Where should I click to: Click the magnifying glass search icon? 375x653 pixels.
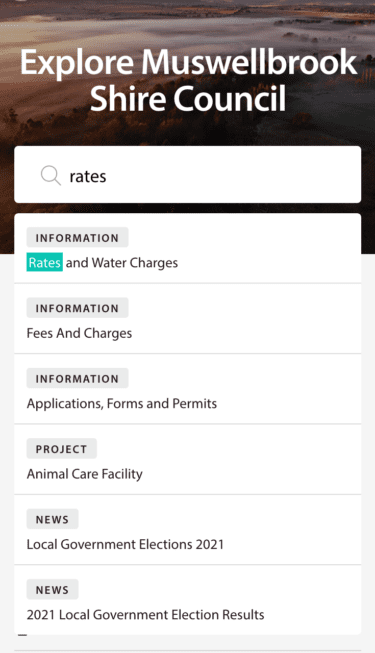[x=51, y=175]
